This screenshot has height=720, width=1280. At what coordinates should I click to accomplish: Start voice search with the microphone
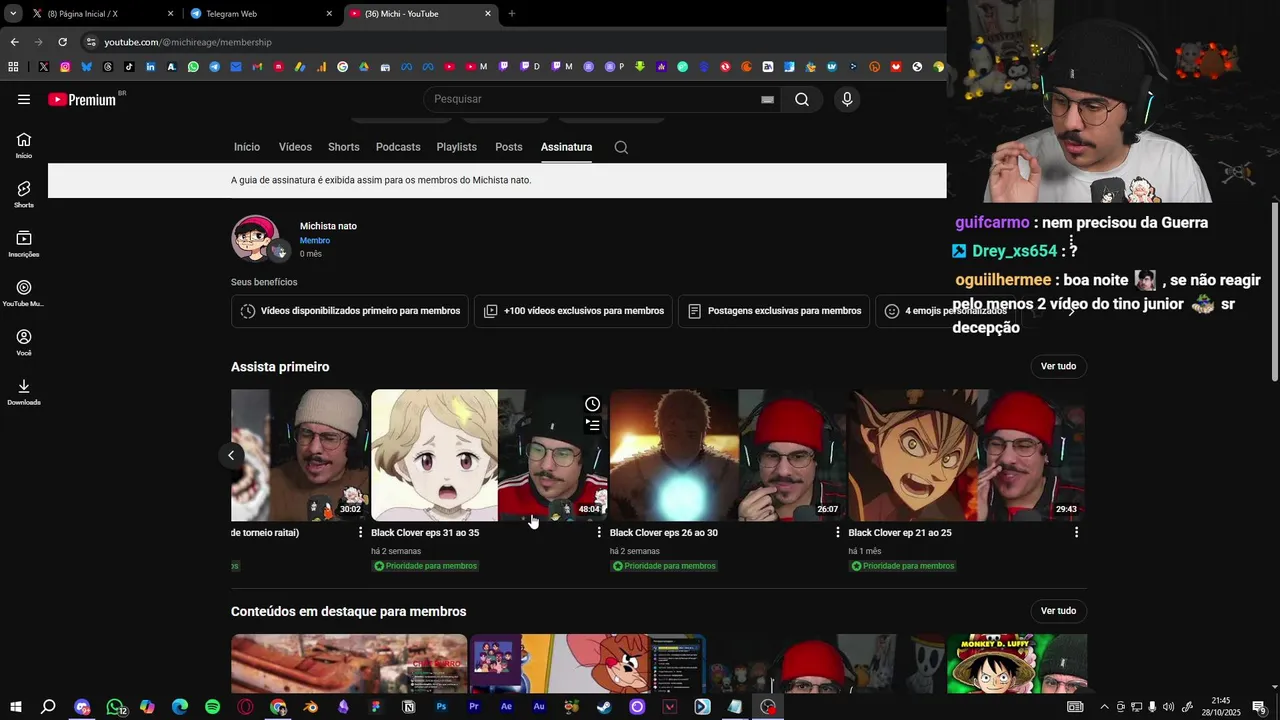pyautogui.click(x=847, y=99)
